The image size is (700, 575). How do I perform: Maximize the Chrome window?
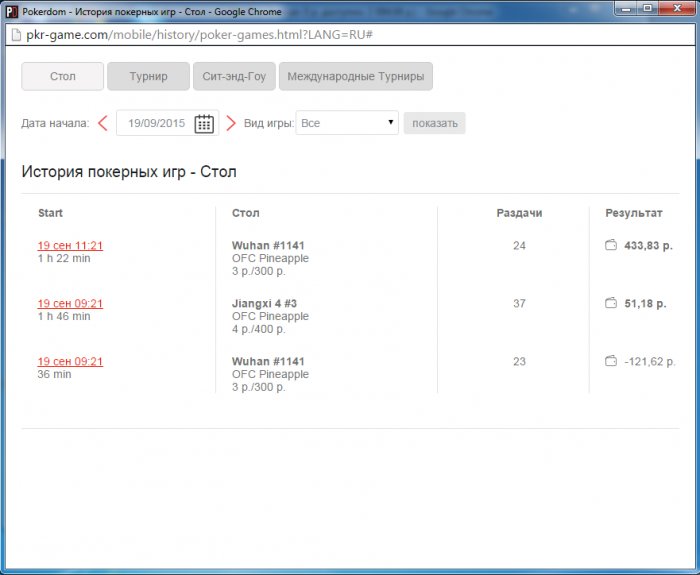click(x=648, y=8)
